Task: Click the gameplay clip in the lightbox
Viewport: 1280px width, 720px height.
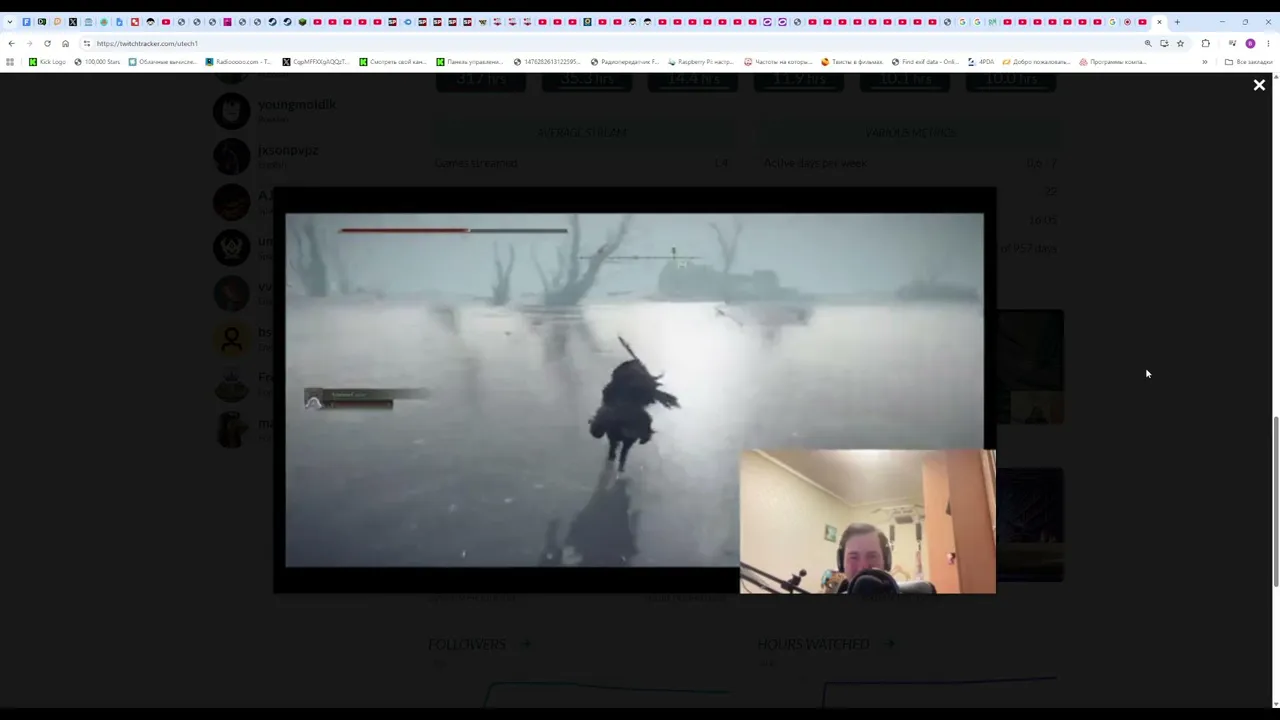Action: tap(634, 390)
